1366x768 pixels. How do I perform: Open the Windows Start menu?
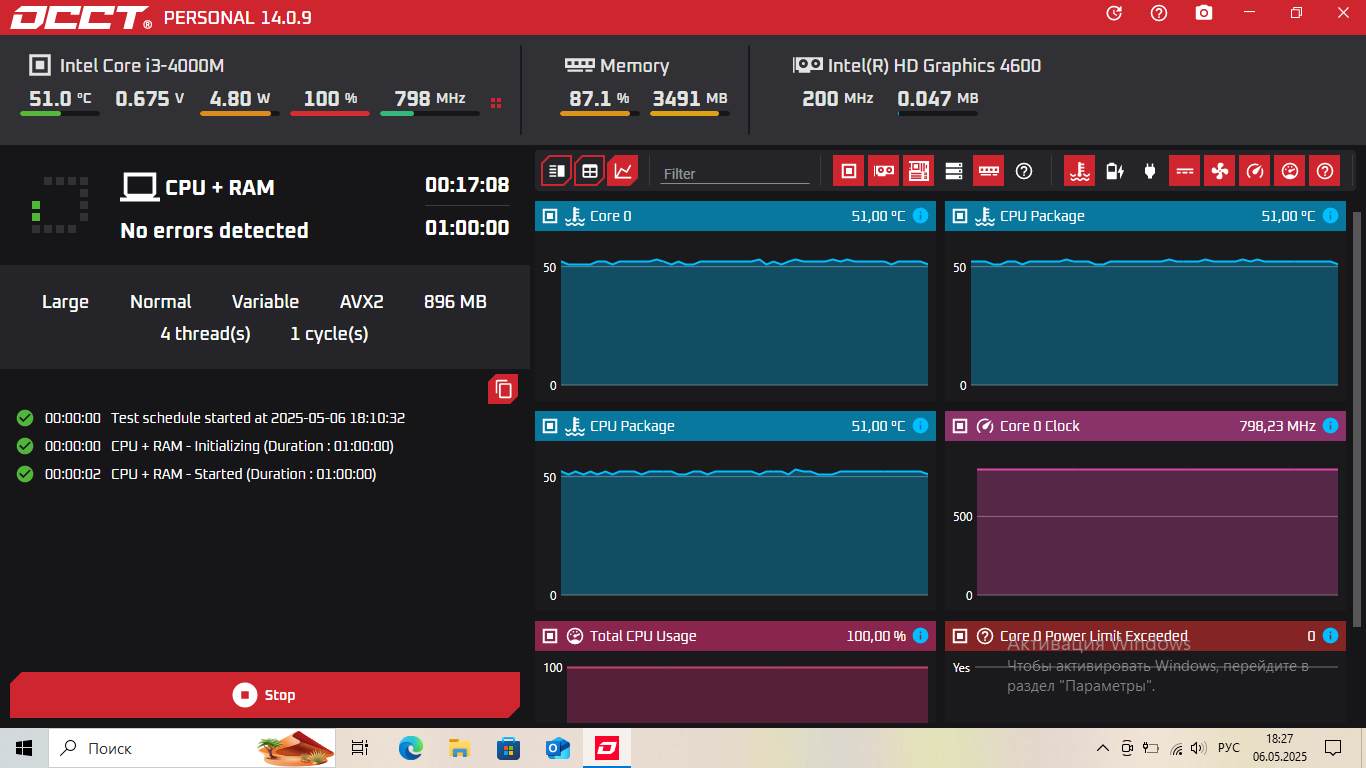(x=24, y=748)
